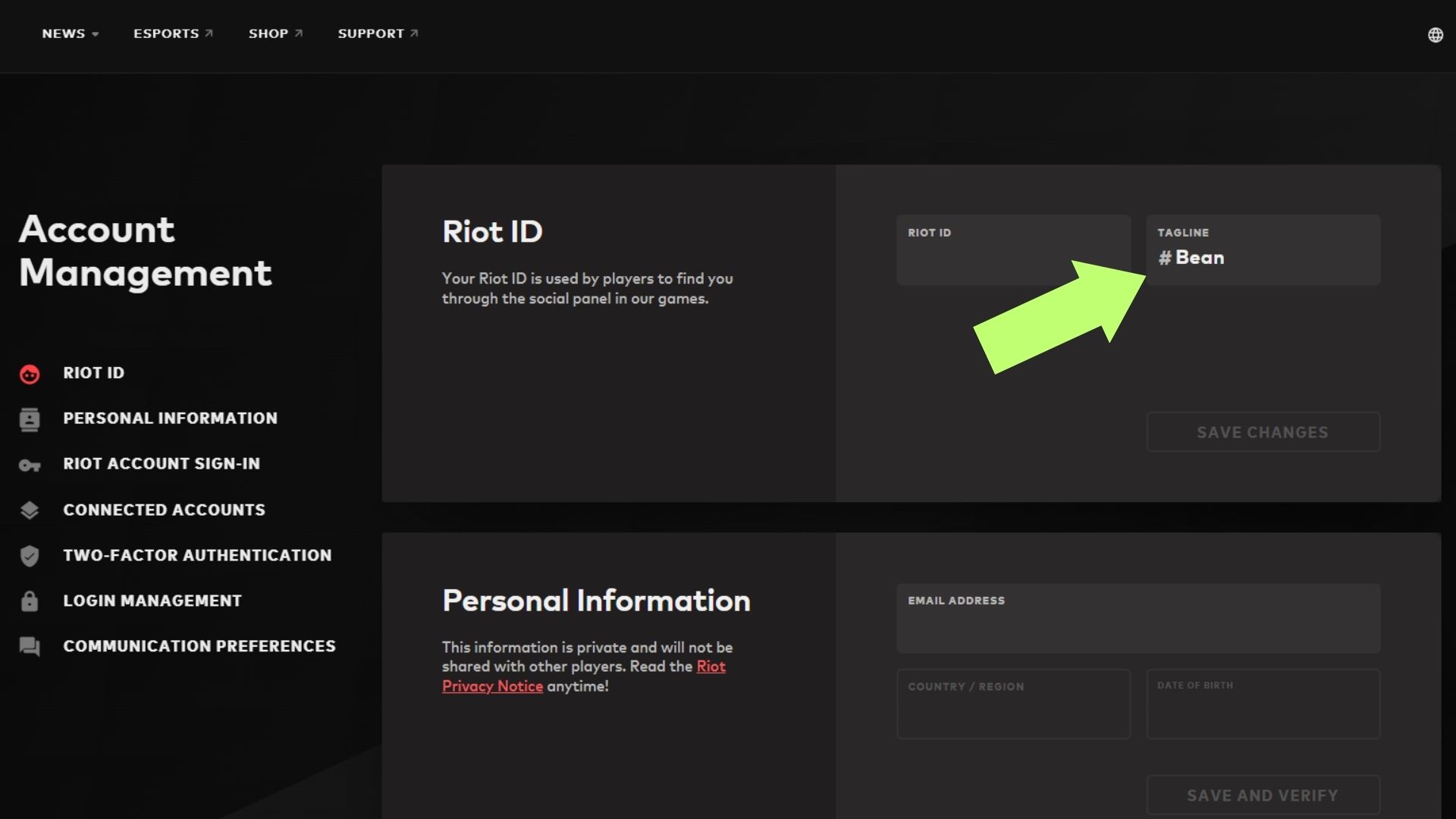1456x819 pixels.
Task: Click the Save and Verify button
Action: coord(1263,795)
